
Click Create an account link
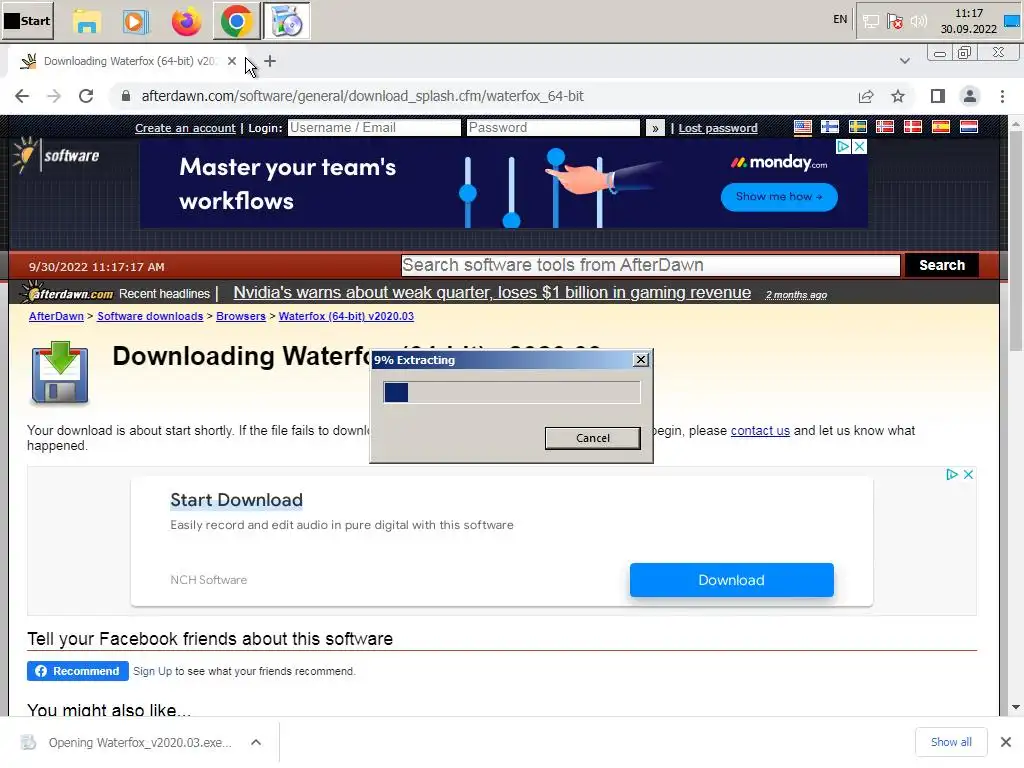tap(185, 128)
